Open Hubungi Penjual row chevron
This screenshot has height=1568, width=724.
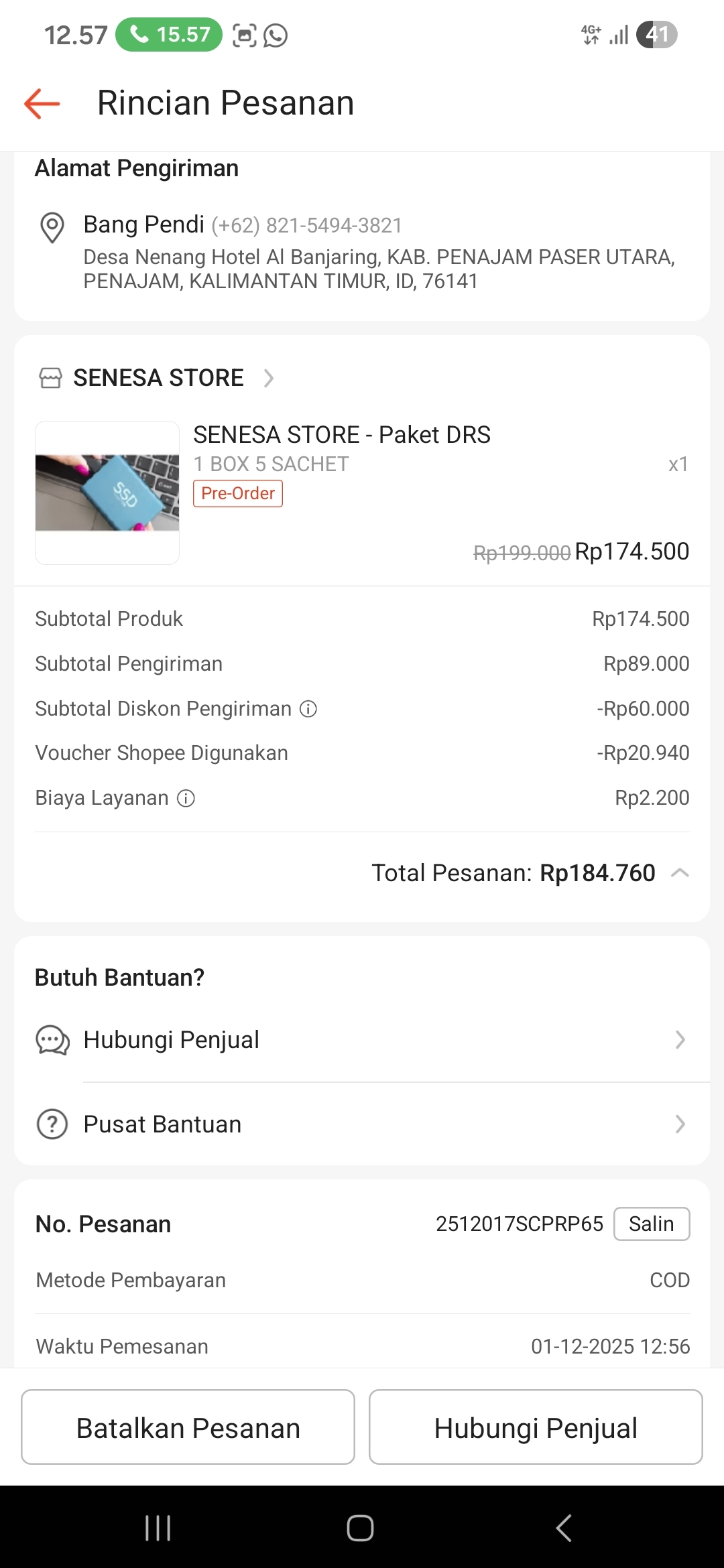(x=680, y=1040)
